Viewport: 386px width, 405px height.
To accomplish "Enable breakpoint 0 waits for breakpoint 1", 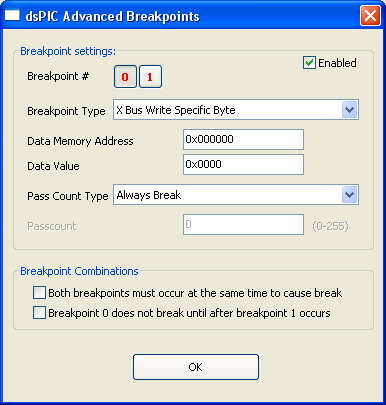I will 39,313.
